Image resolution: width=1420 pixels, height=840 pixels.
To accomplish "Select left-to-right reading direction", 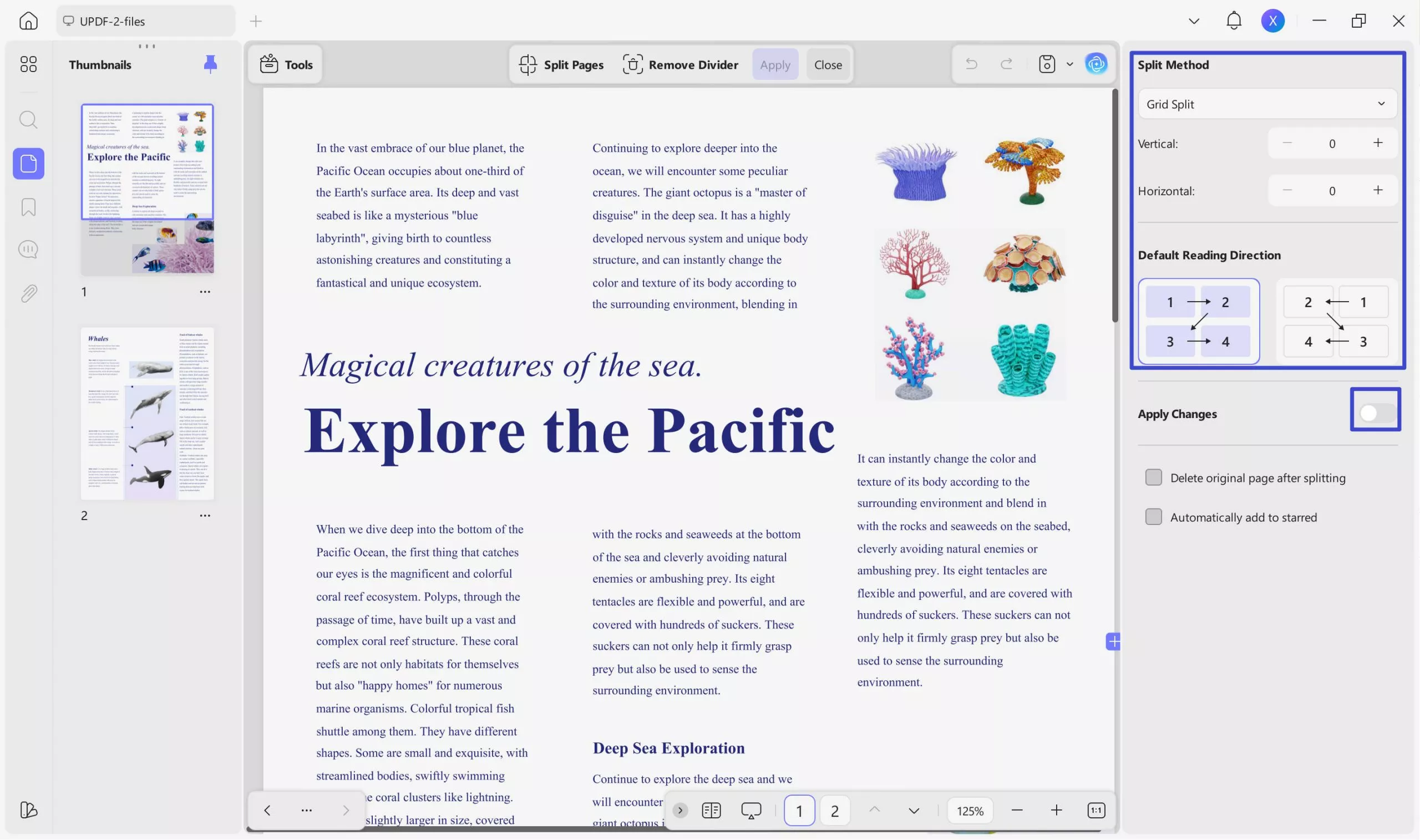I will coord(1199,321).
